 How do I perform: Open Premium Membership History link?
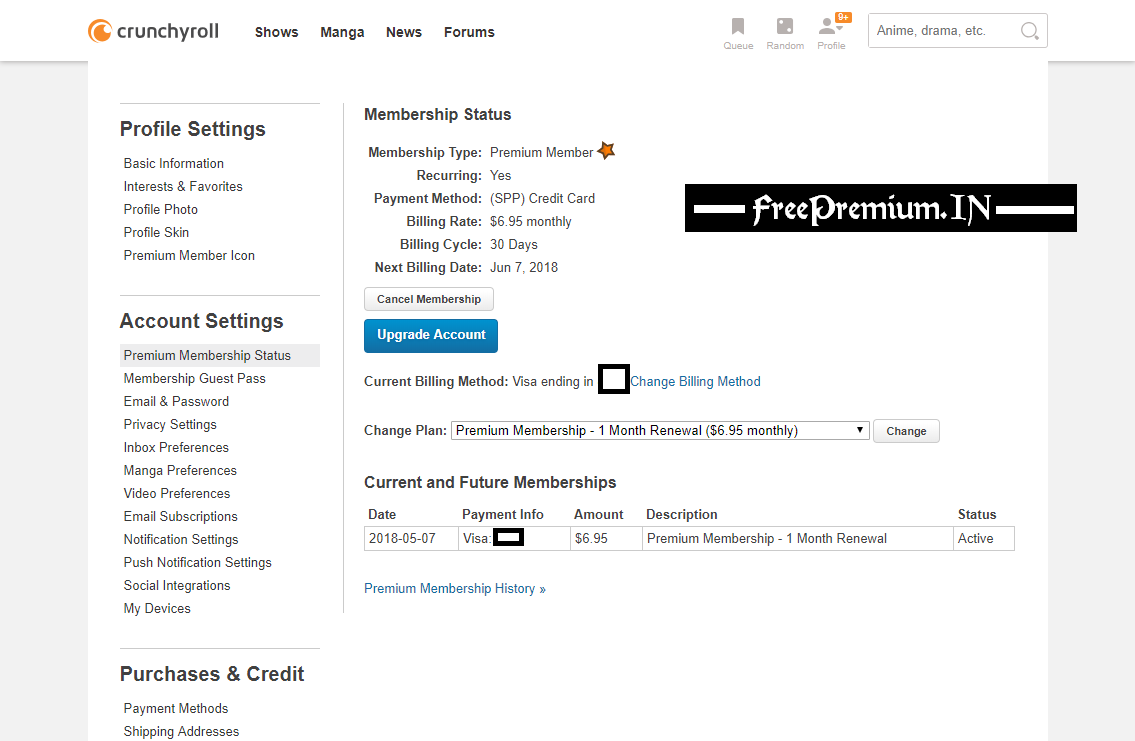tap(455, 588)
